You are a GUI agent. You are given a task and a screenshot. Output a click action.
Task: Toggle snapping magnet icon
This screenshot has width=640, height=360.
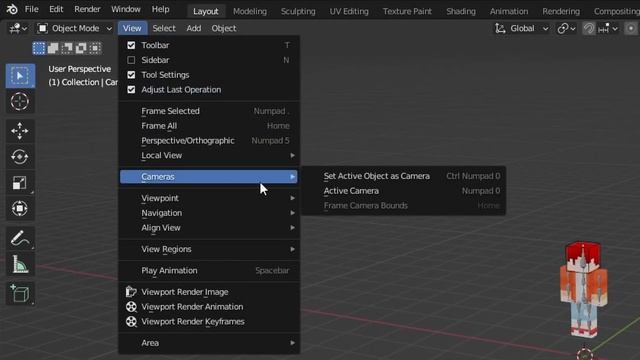[x=589, y=28]
